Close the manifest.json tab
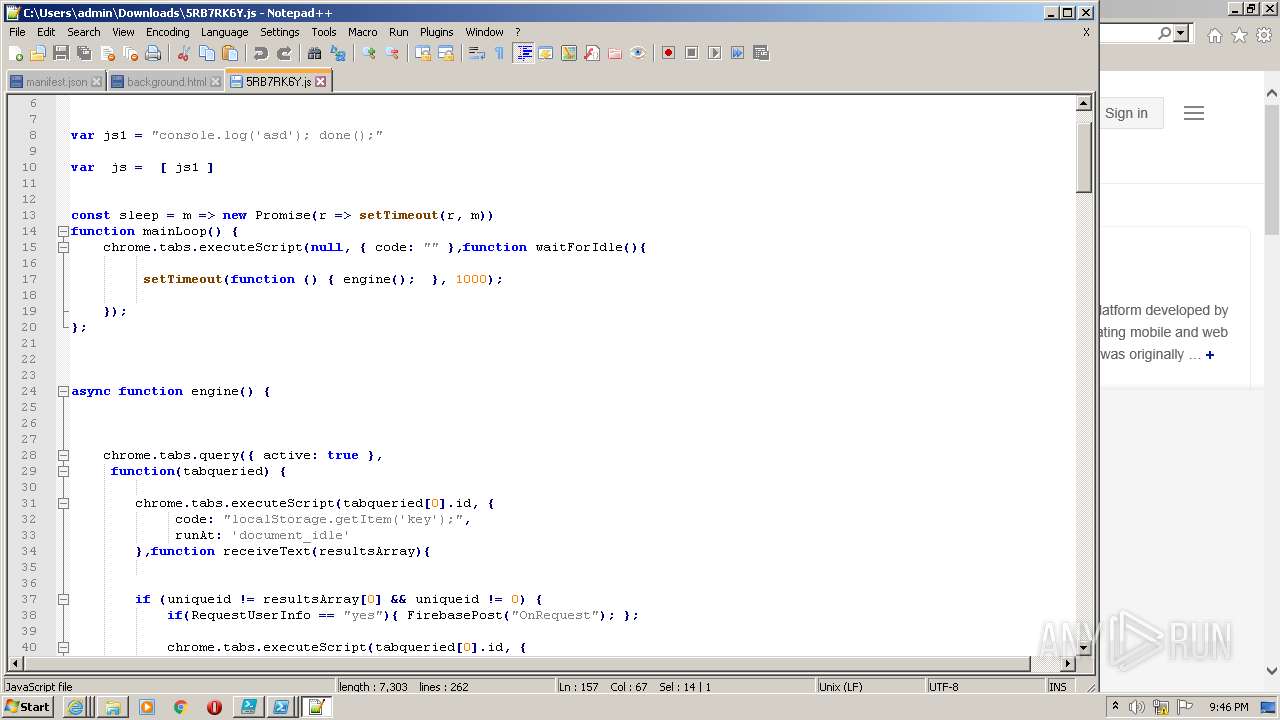The image size is (1280, 720). [x=97, y=82]
